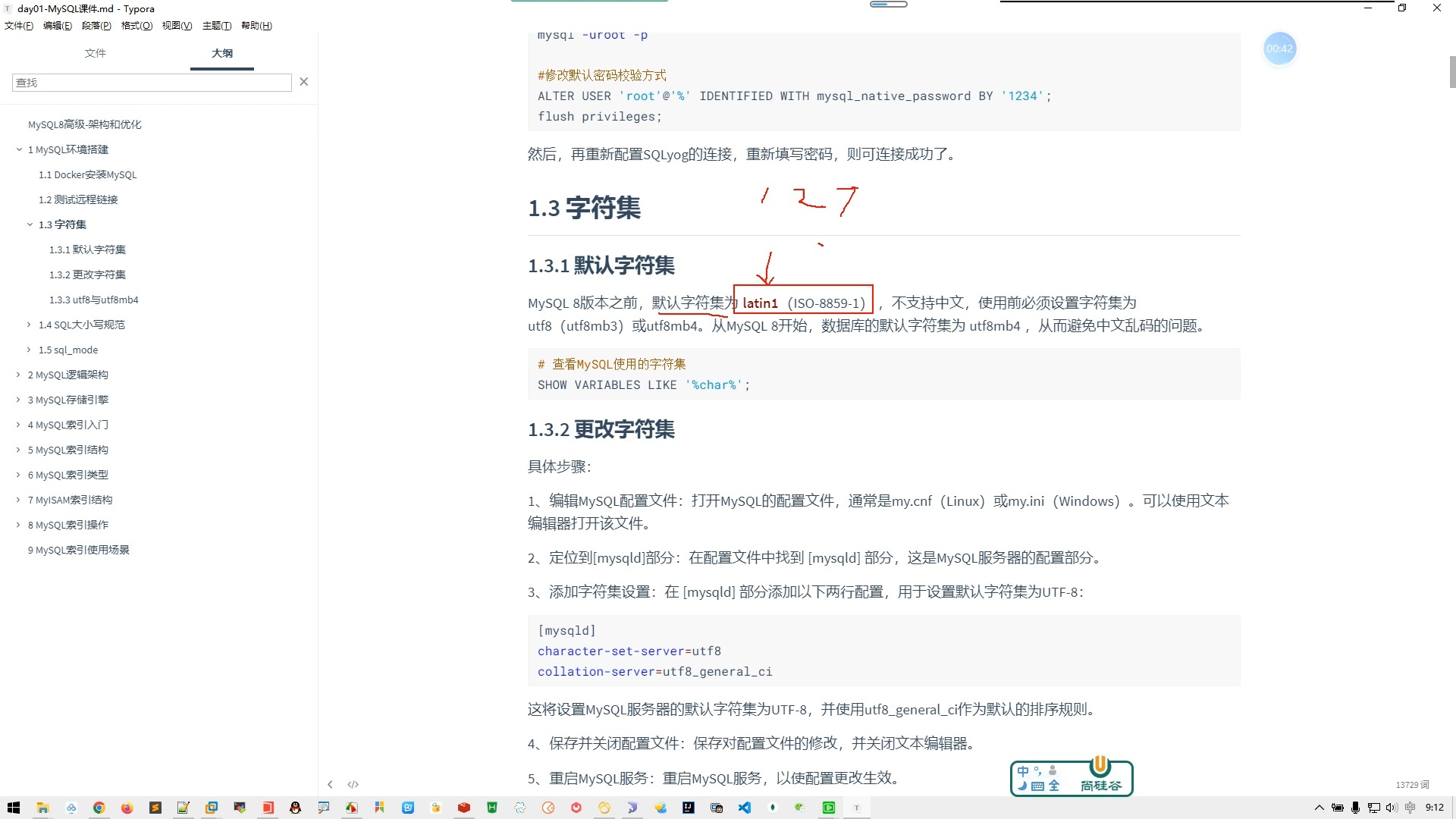Expand the '8 MySQL索引操作' outline section
This screenshot has height=819, width=1456.
tap(18, 525)
